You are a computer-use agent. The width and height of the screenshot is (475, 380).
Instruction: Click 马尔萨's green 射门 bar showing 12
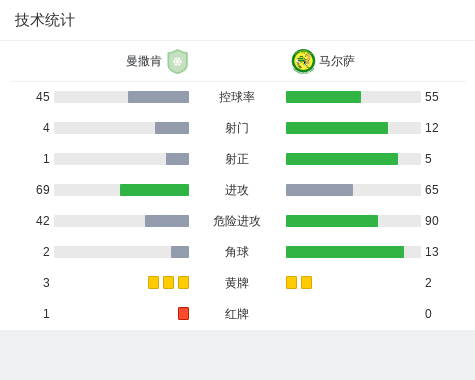(x=337, y=128)
